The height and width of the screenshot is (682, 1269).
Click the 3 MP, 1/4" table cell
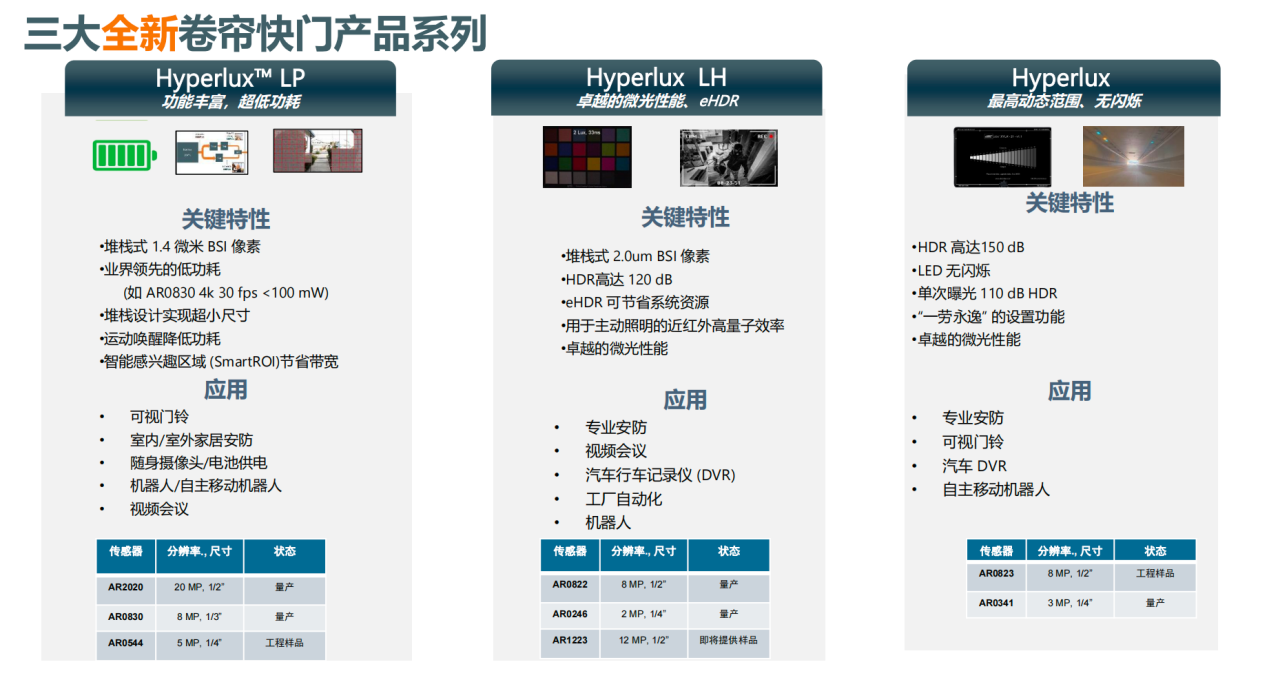coord(1070,603)
